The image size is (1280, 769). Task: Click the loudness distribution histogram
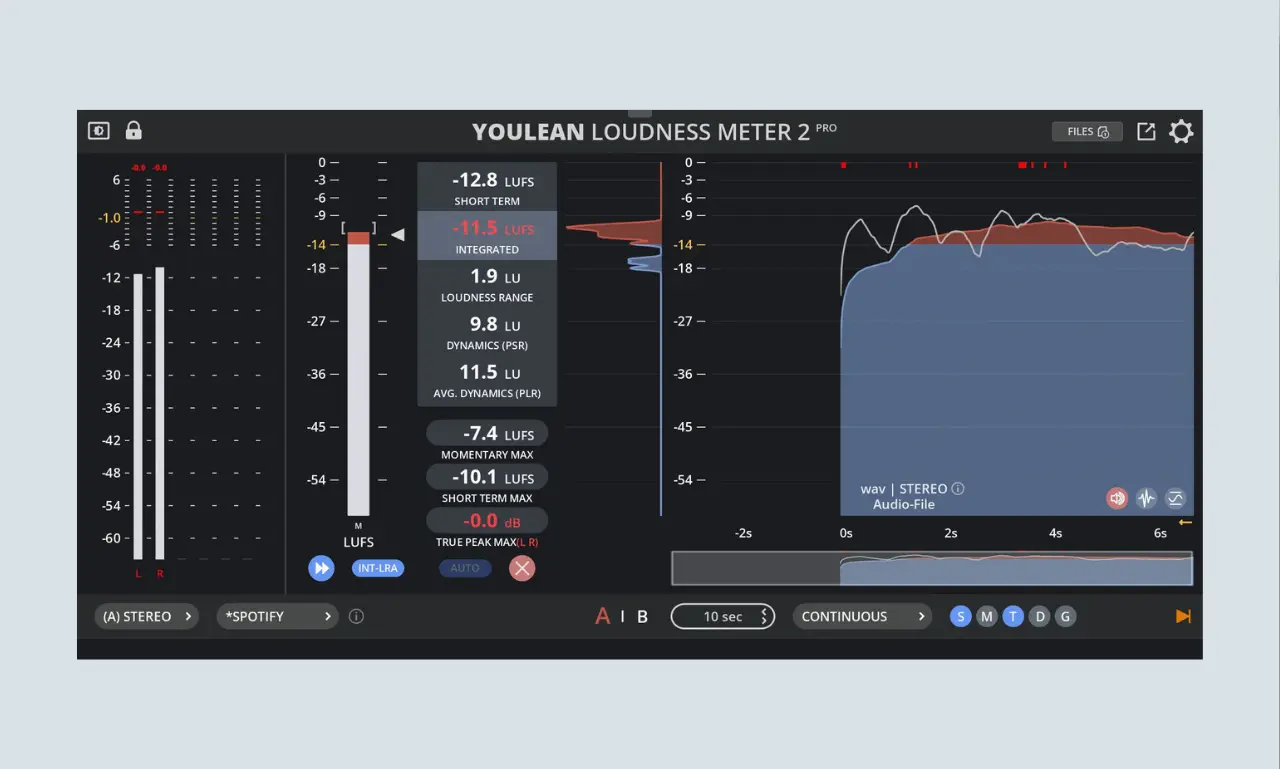click(613, 340)
